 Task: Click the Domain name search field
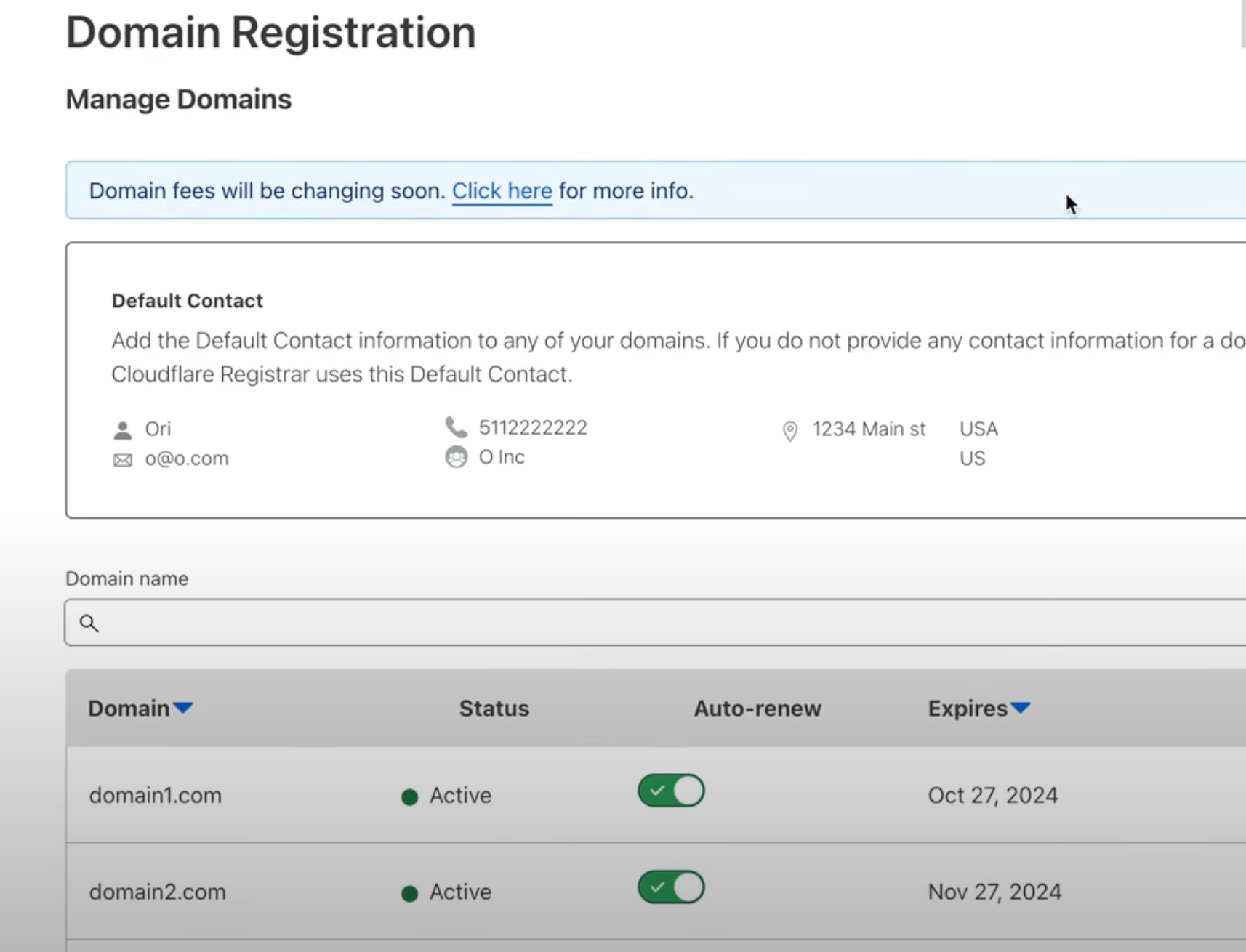click(436, 623)
